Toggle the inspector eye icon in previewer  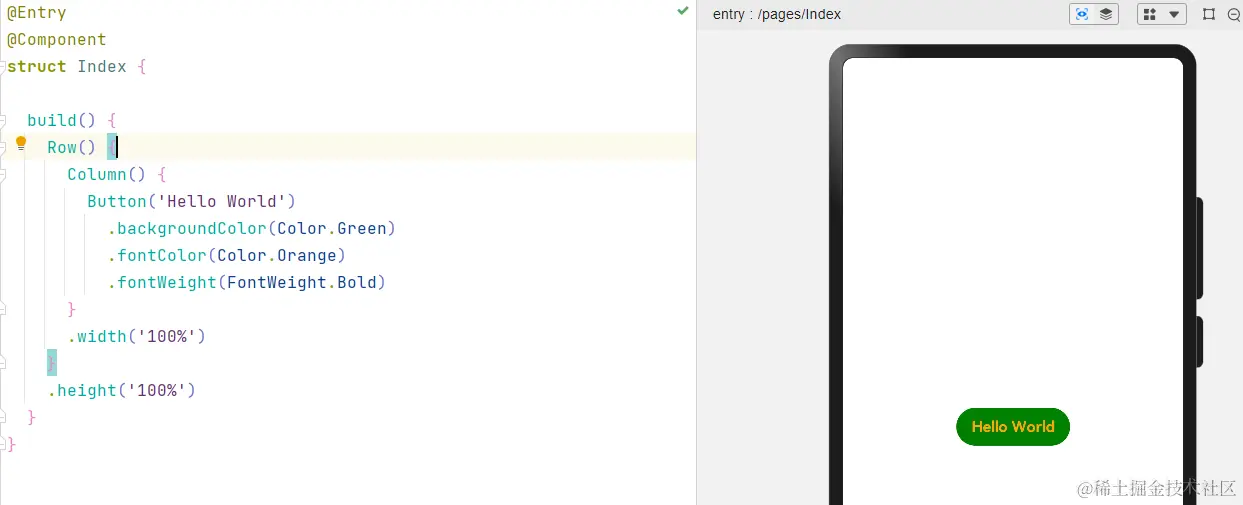1081,14
